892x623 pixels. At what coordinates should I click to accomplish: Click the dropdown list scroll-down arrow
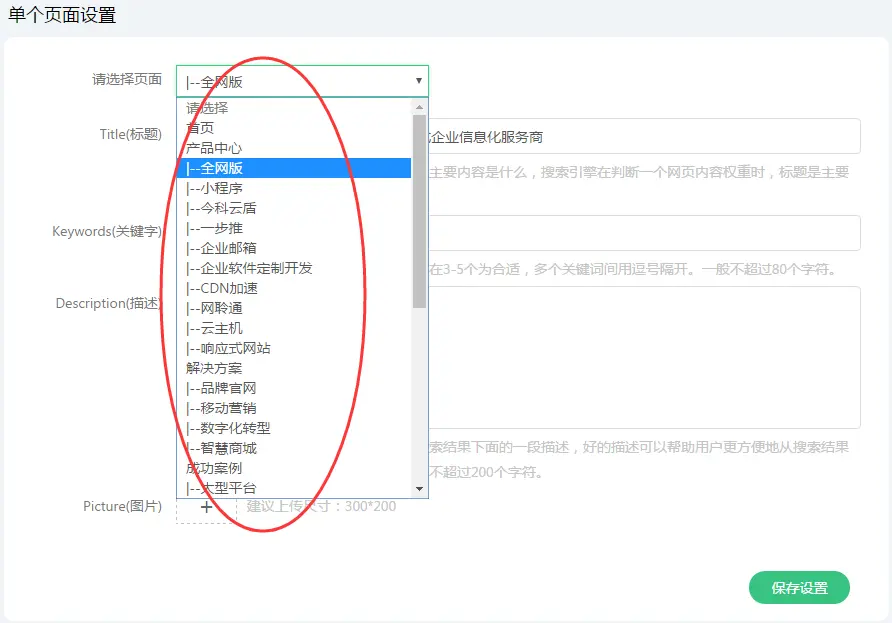click(x=419, y=489)
